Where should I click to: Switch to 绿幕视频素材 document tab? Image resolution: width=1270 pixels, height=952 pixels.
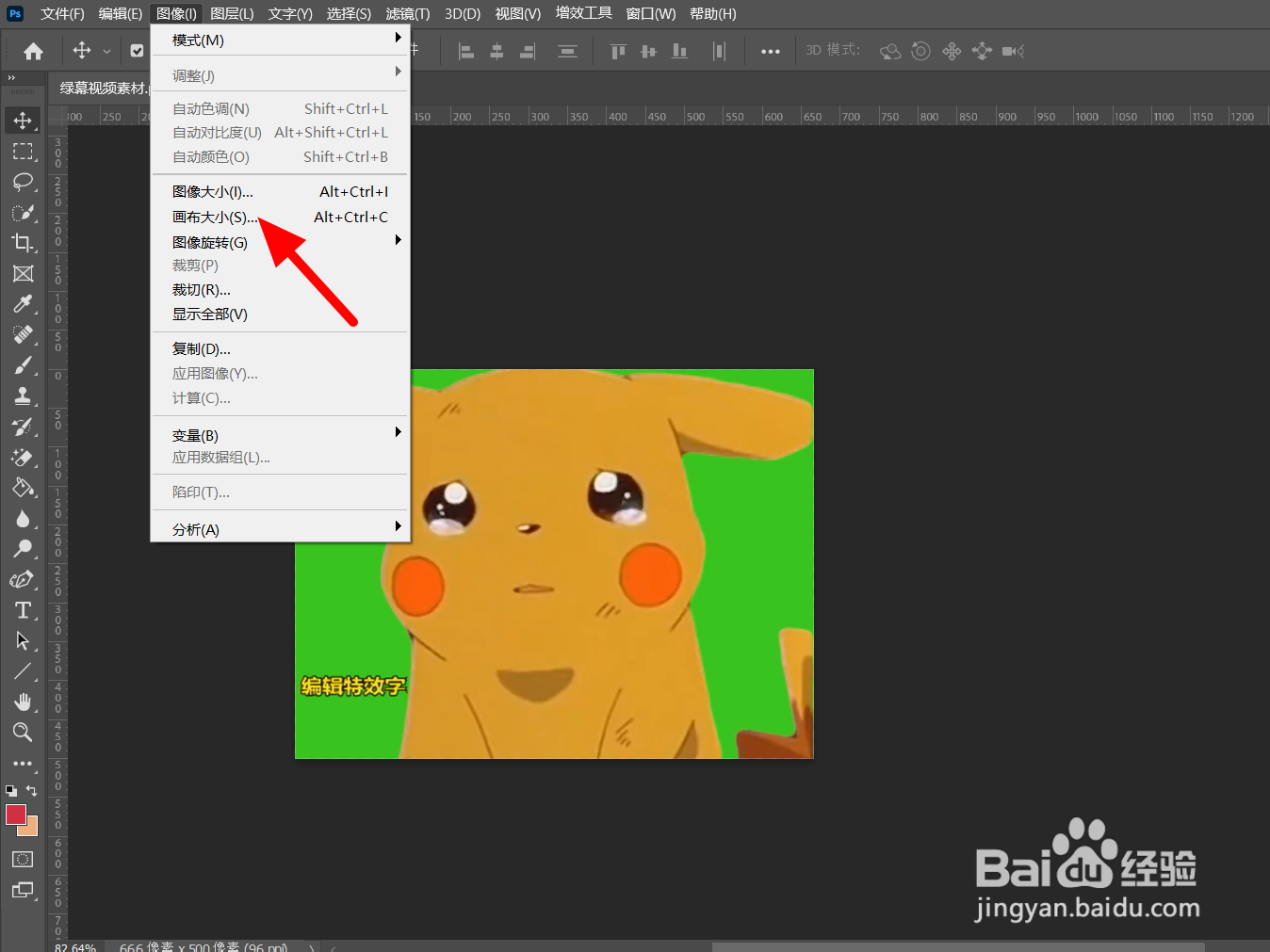coord(102,88)
